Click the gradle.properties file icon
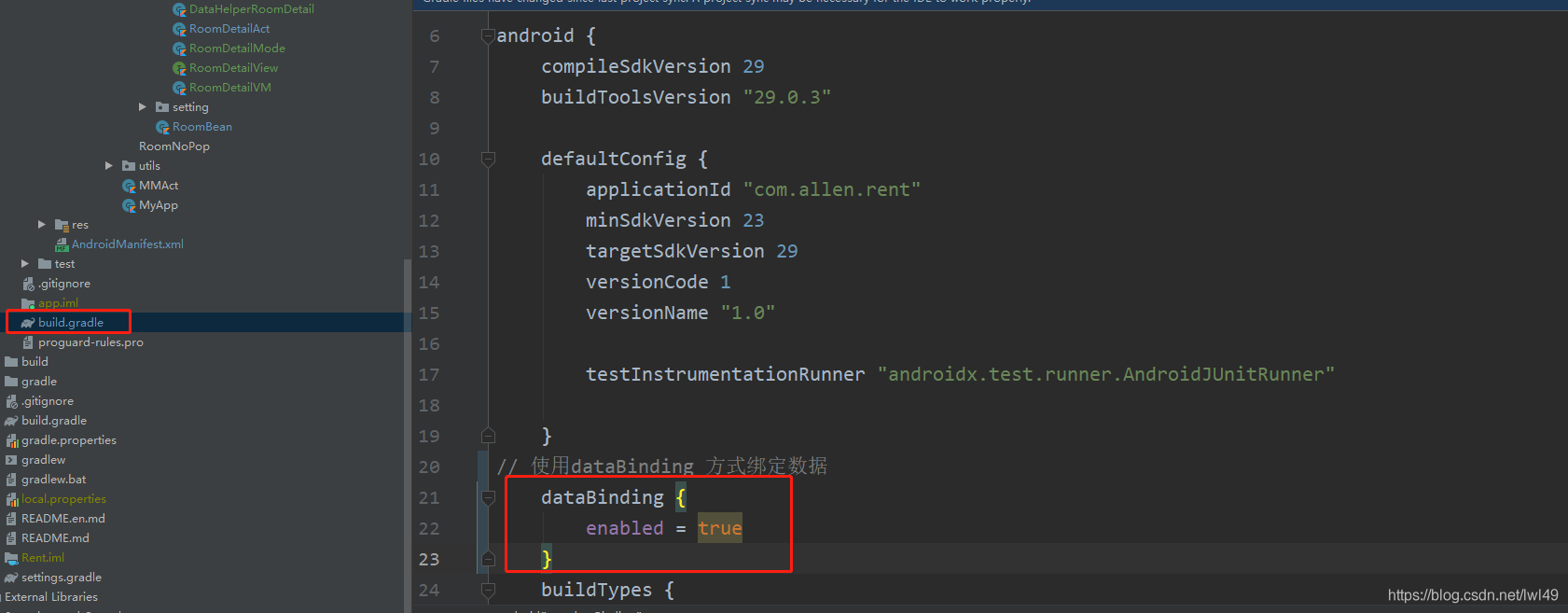The height and width of the screenshot is (613, 1568). coord(12,440)
